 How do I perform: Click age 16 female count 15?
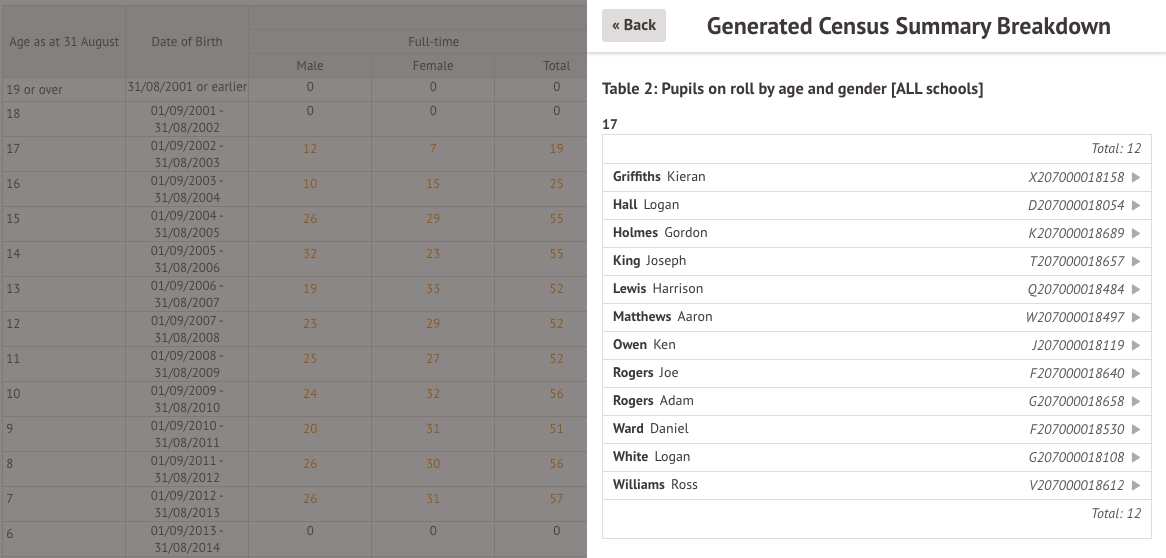click(x=433, y=184)
